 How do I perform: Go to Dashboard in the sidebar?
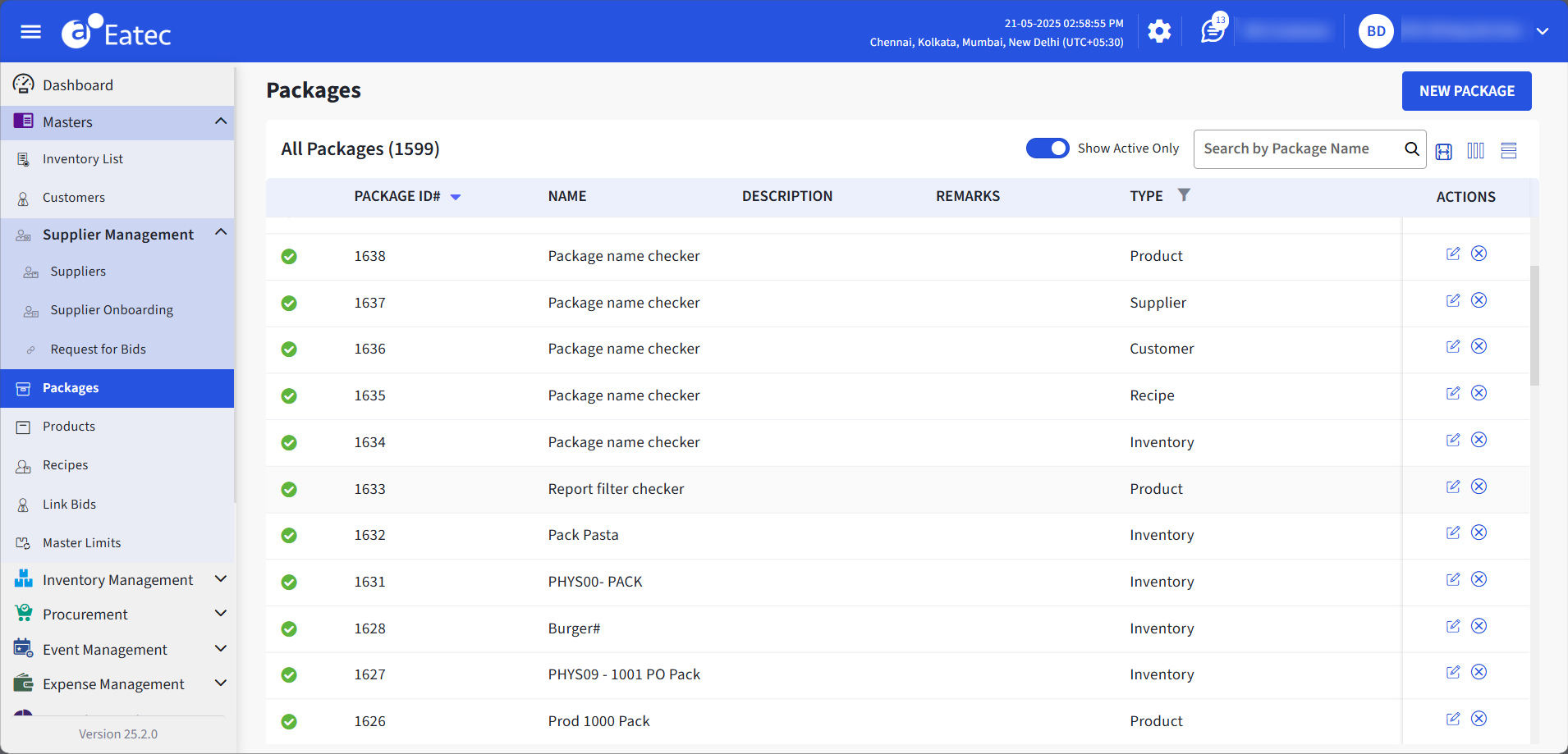pyautogui.click(x=78, y=85)
